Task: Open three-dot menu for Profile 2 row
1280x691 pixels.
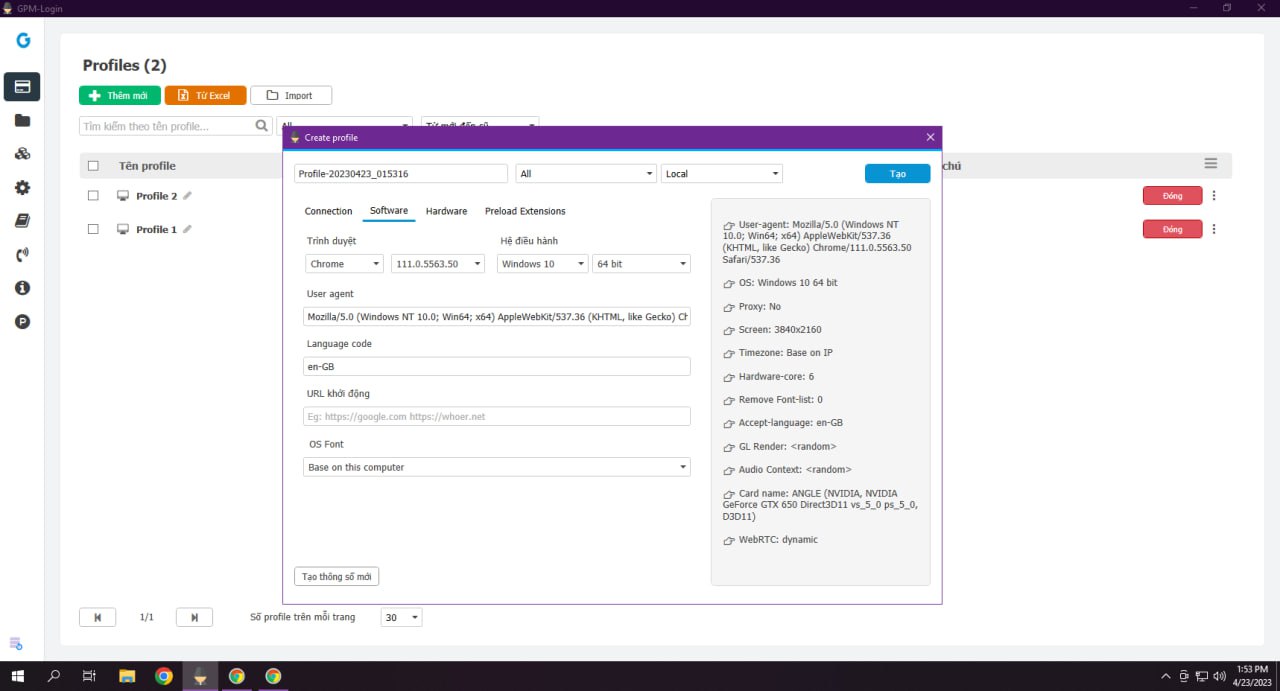Action: 1214,196
